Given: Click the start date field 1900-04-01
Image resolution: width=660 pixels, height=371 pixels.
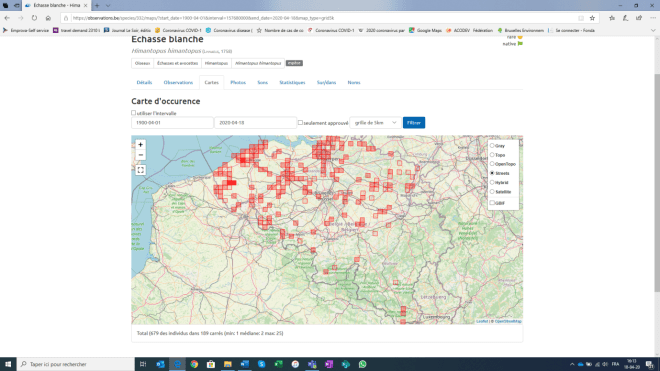Looking at the screenshot, I should click(172, 123).
